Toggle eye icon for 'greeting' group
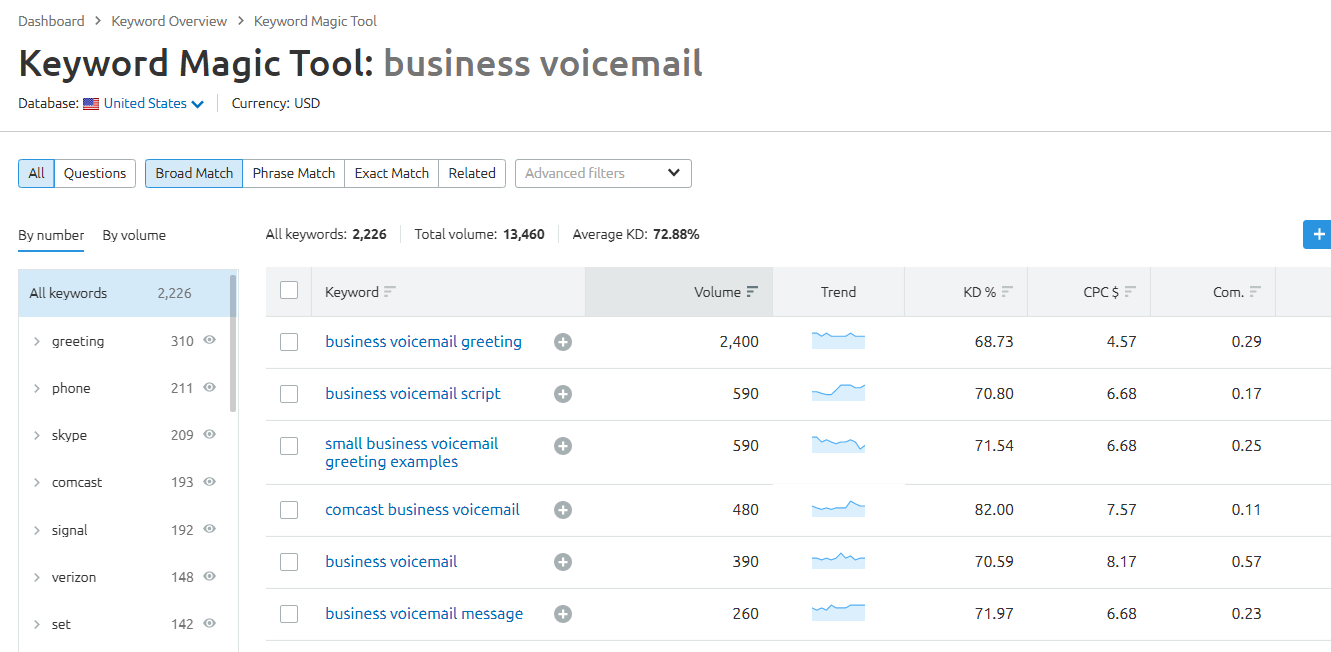The height and width of the screenshot is (652, 1331). [210, 341]
